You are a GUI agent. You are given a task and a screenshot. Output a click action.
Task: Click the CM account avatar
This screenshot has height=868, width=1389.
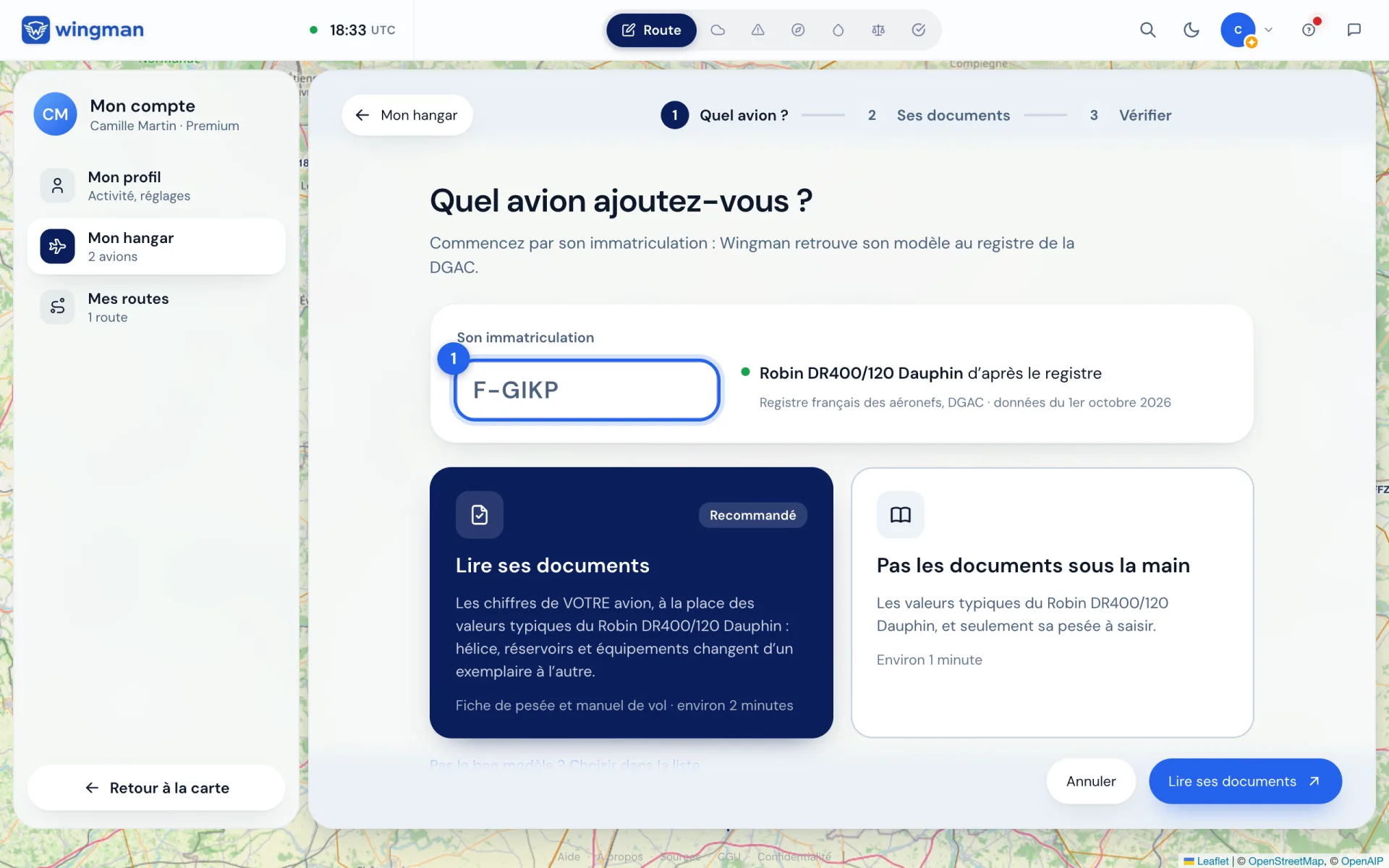click(56, 114)
